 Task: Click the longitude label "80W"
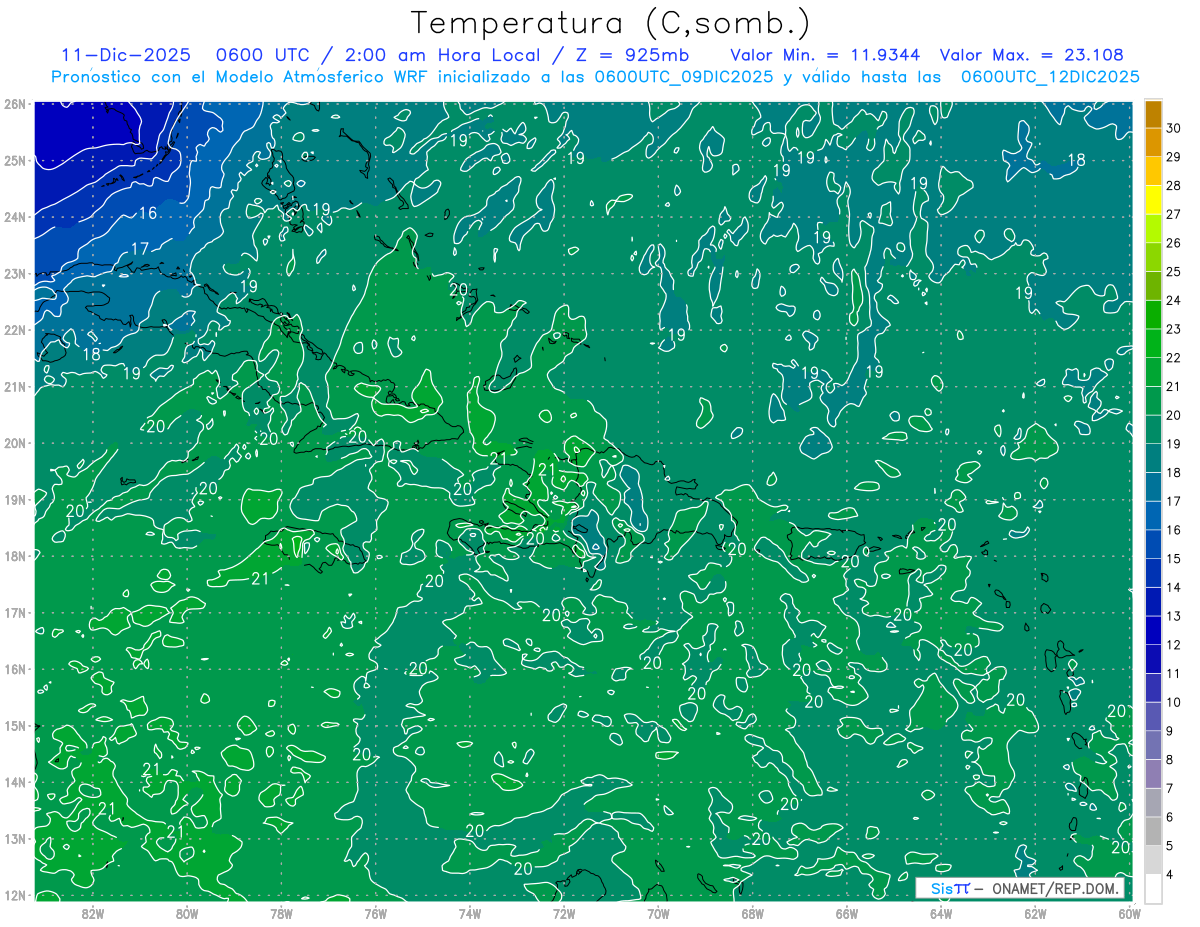point(187,913)
